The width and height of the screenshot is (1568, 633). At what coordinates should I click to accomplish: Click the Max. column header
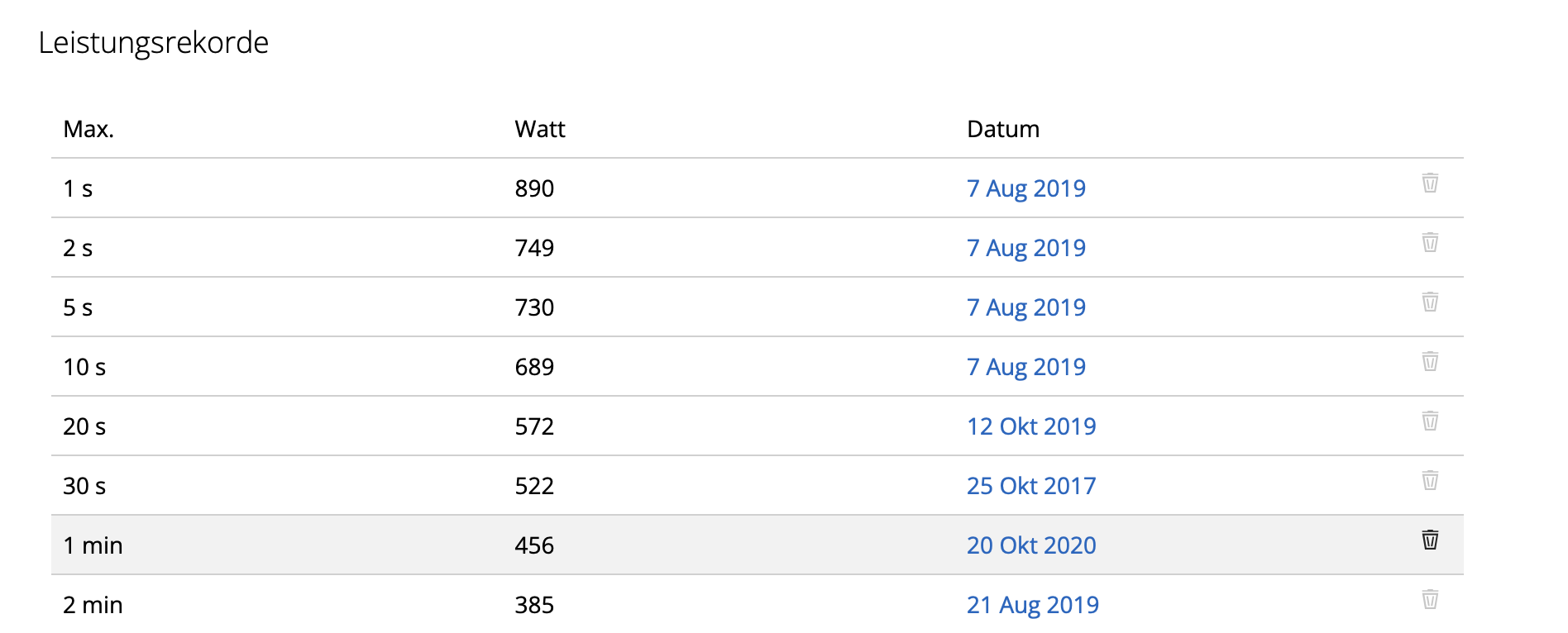[88, 129]
